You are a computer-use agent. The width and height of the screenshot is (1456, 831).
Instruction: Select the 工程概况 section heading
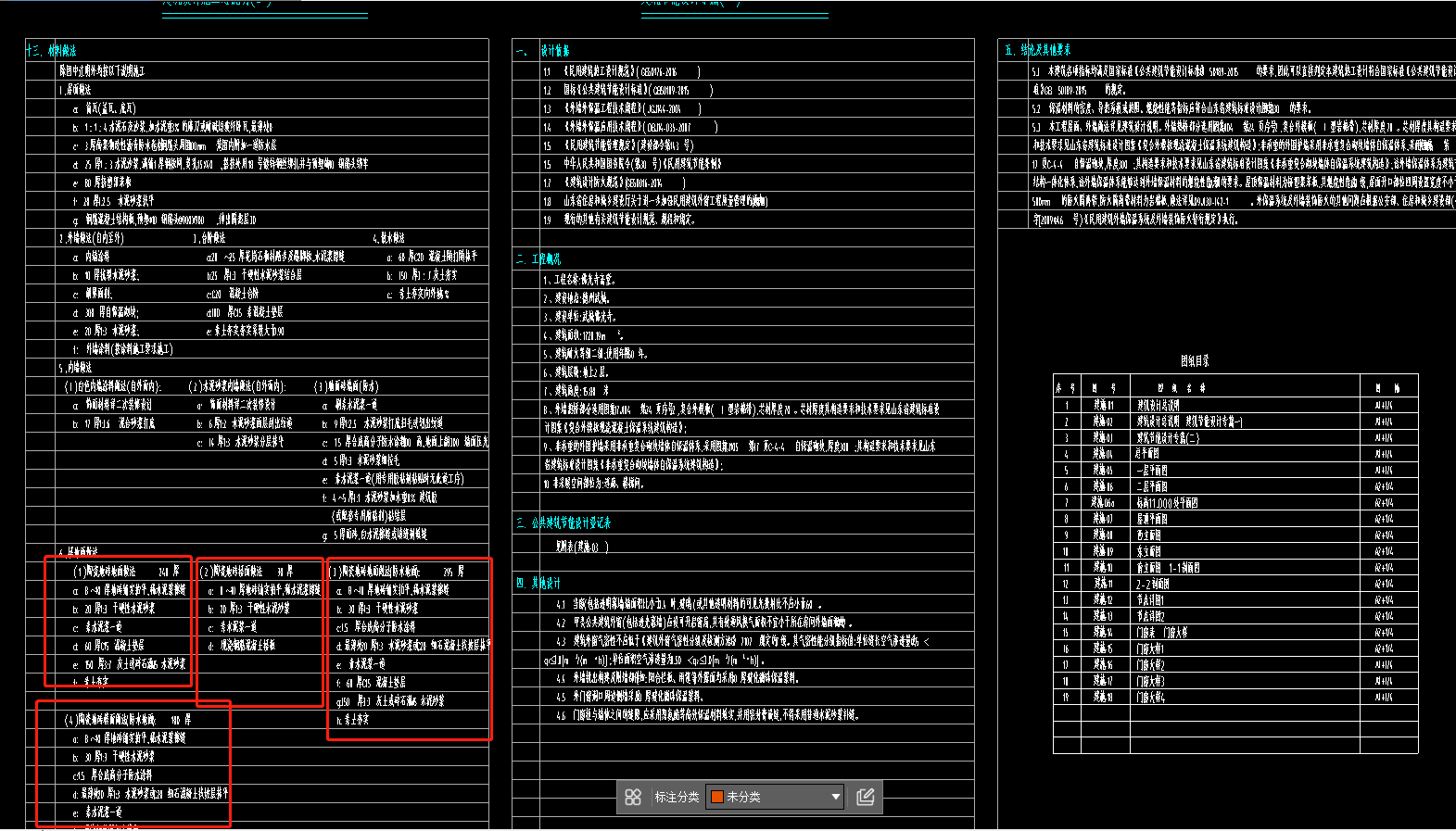[546, 259]
